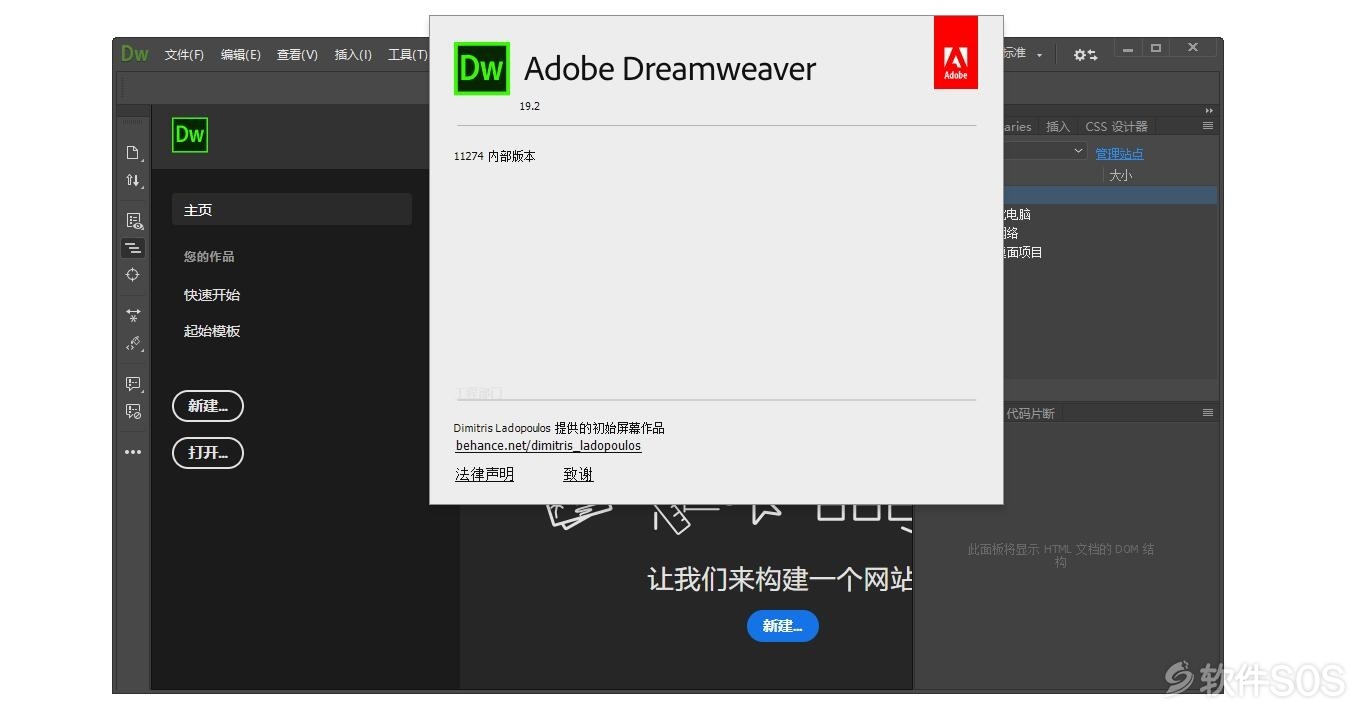Switch to the 代码片断 tab
Viewport: 1364px width, 710px height.
coord(1030,413)
